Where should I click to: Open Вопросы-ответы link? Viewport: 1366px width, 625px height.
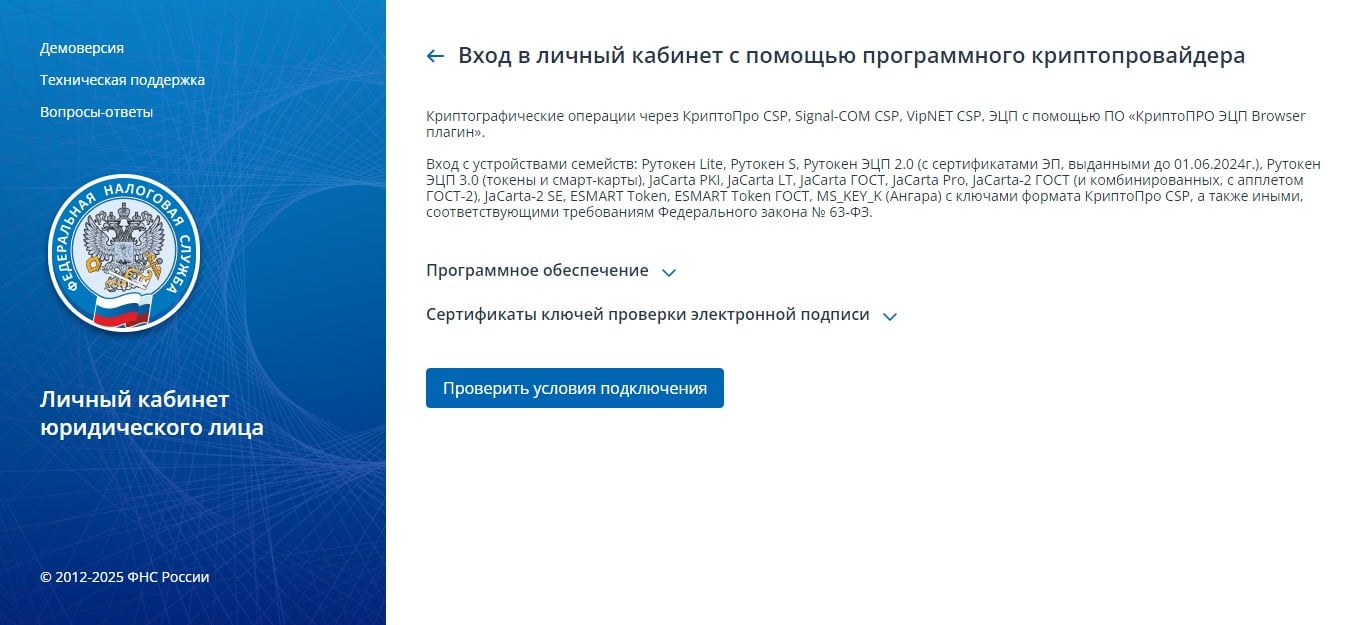[97, 112]
